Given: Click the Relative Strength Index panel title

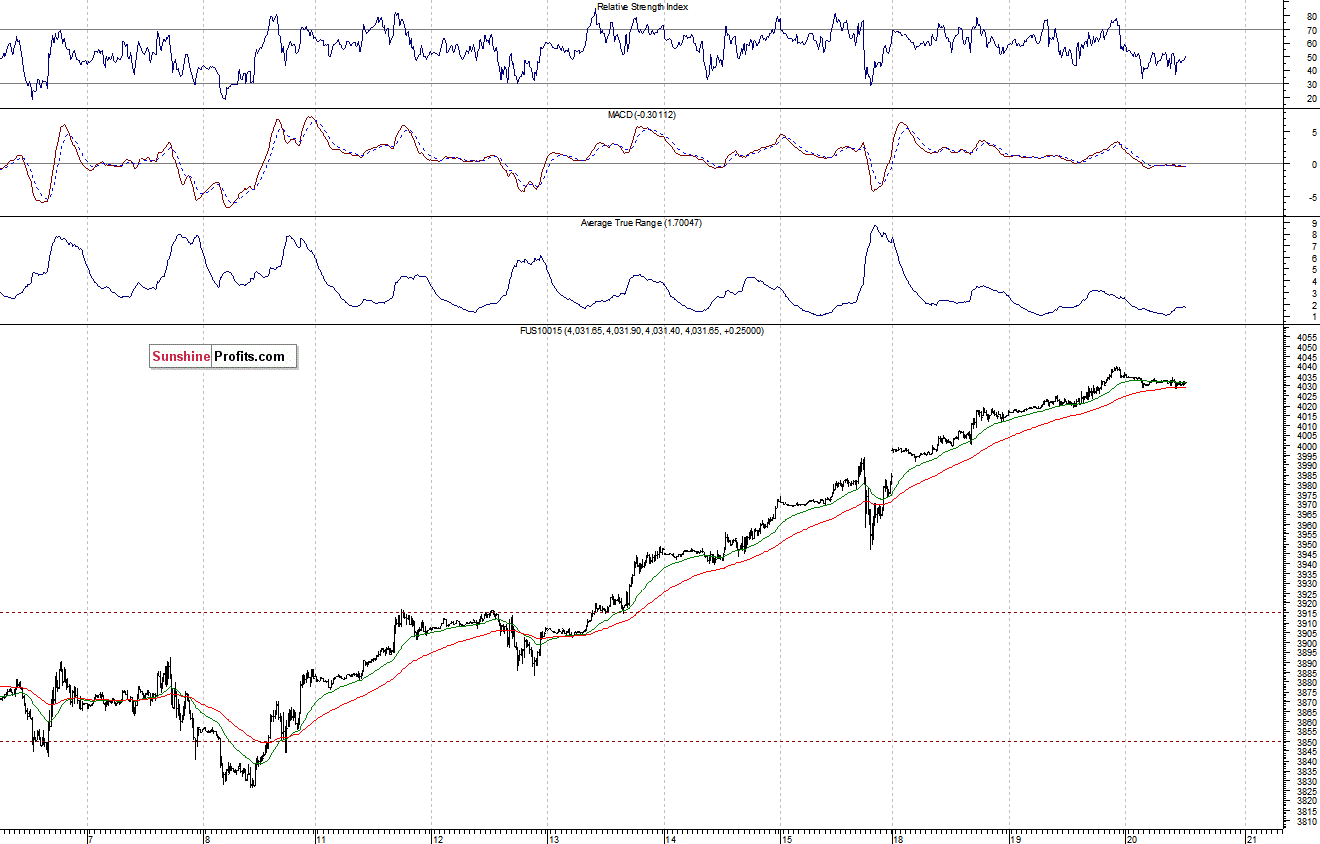Looking at the screenshot, I should [642, 7].
